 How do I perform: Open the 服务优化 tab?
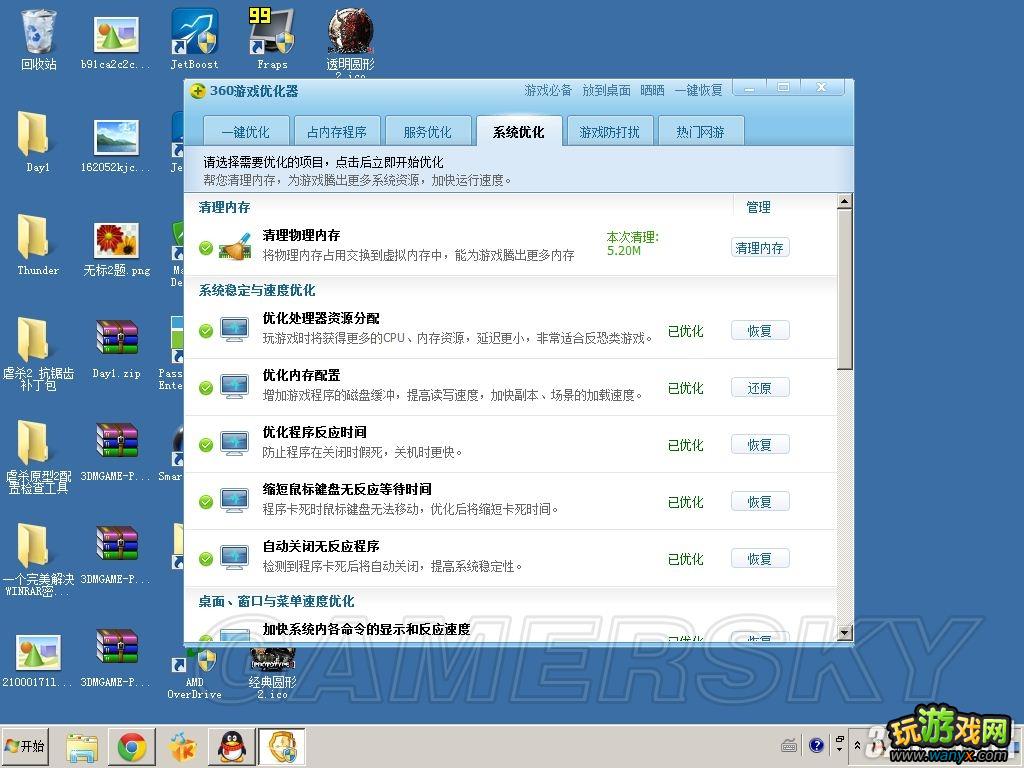(427, 131)
